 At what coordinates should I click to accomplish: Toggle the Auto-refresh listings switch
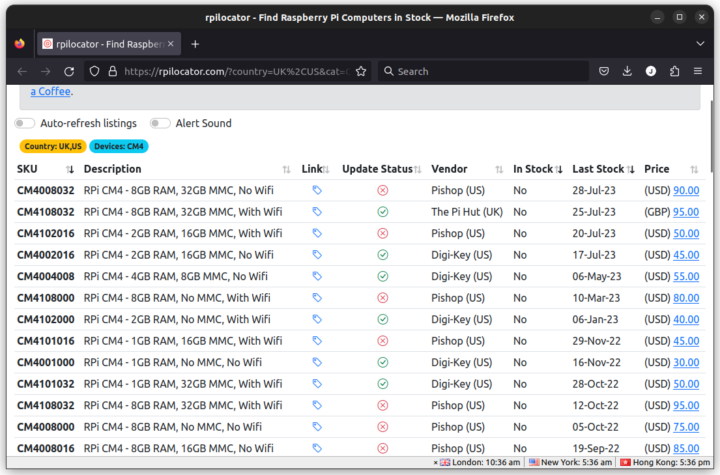pyautogui.click(x=24, y=123)
